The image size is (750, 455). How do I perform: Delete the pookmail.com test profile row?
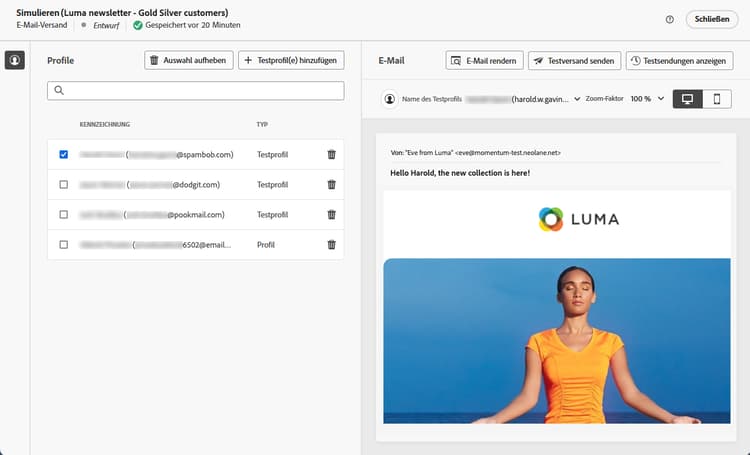pyautogui.click(x=331, y=215)
